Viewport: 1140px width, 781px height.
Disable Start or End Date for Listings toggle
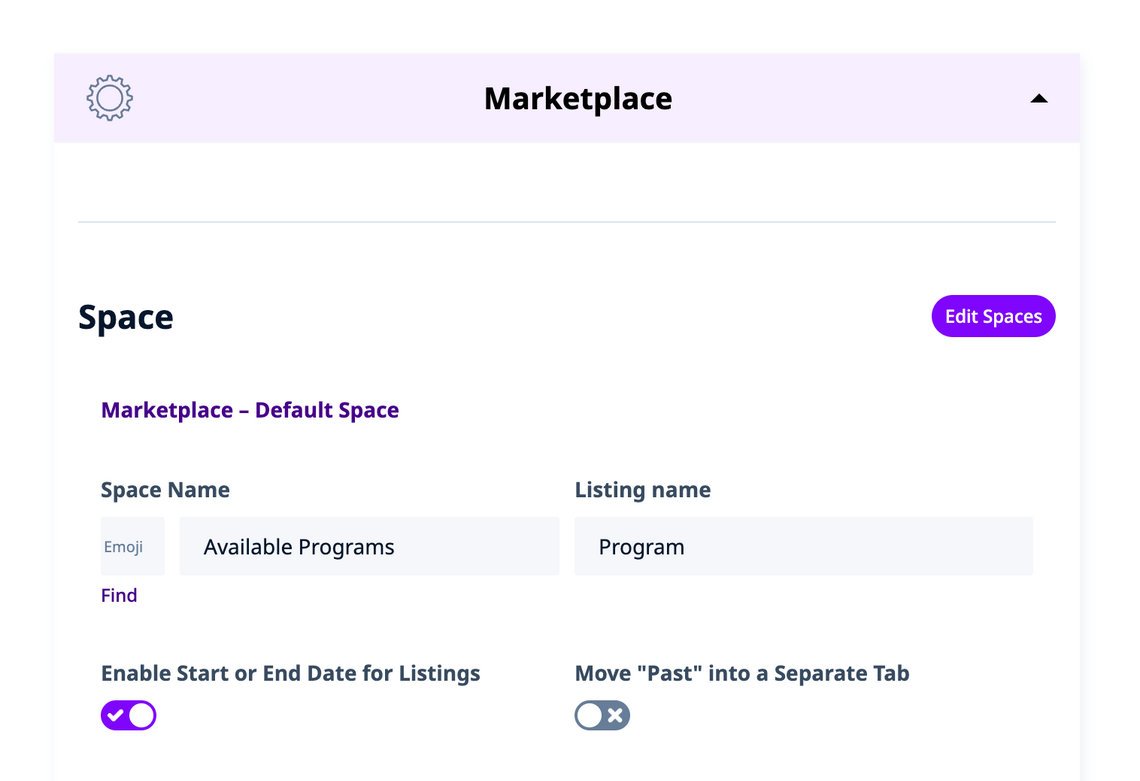[129, 715]
